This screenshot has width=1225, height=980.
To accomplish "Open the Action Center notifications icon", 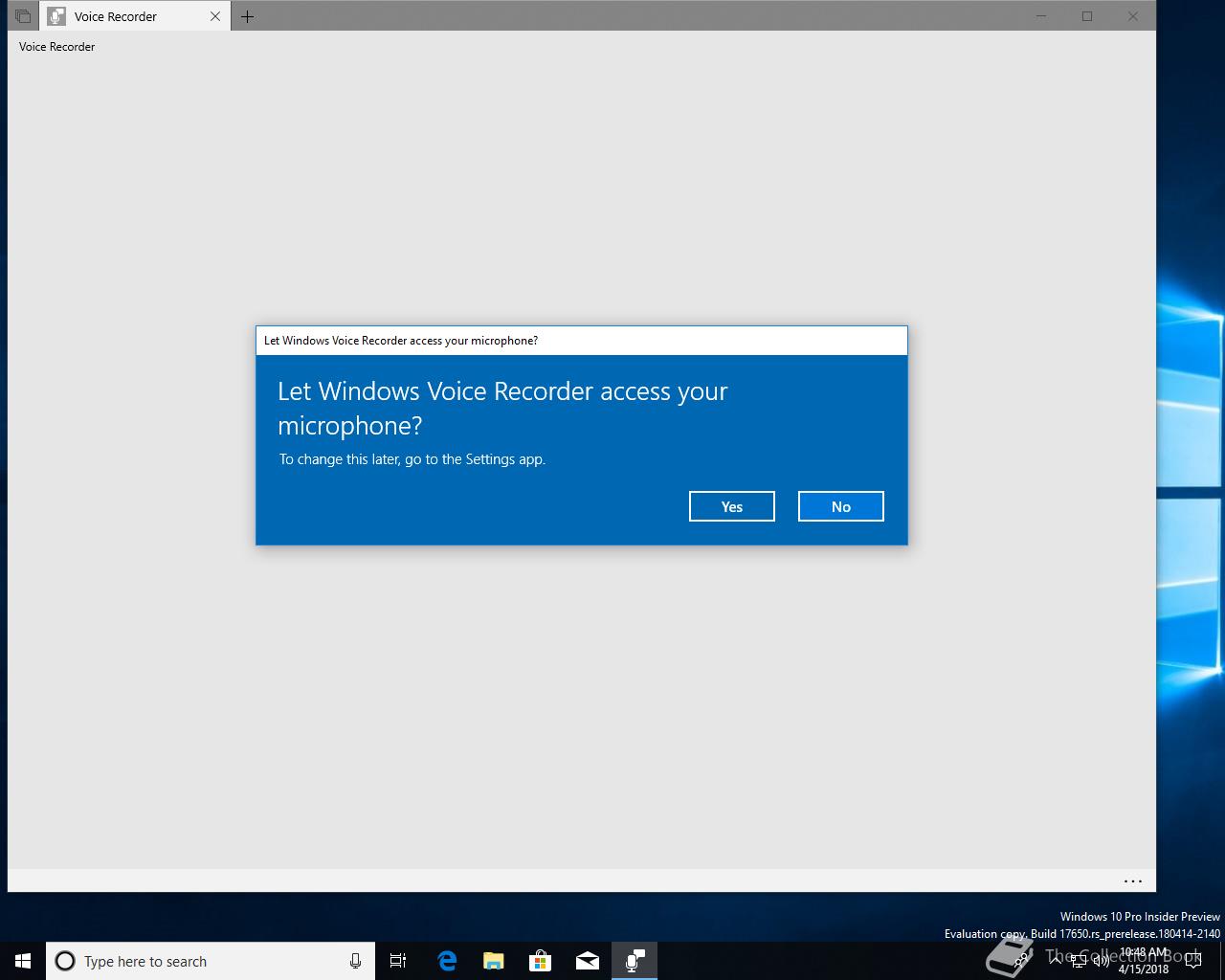I will (1193, 961).
